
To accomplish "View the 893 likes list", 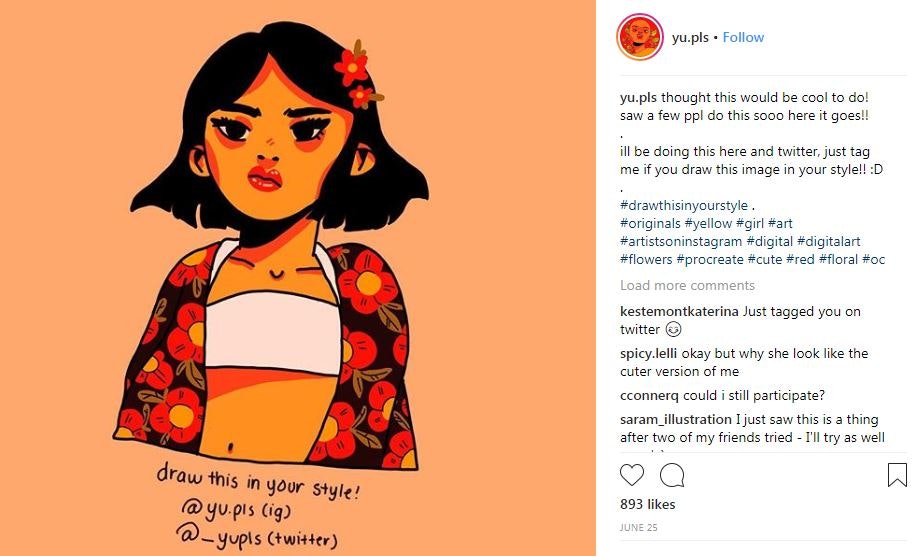I will (647, 504).
